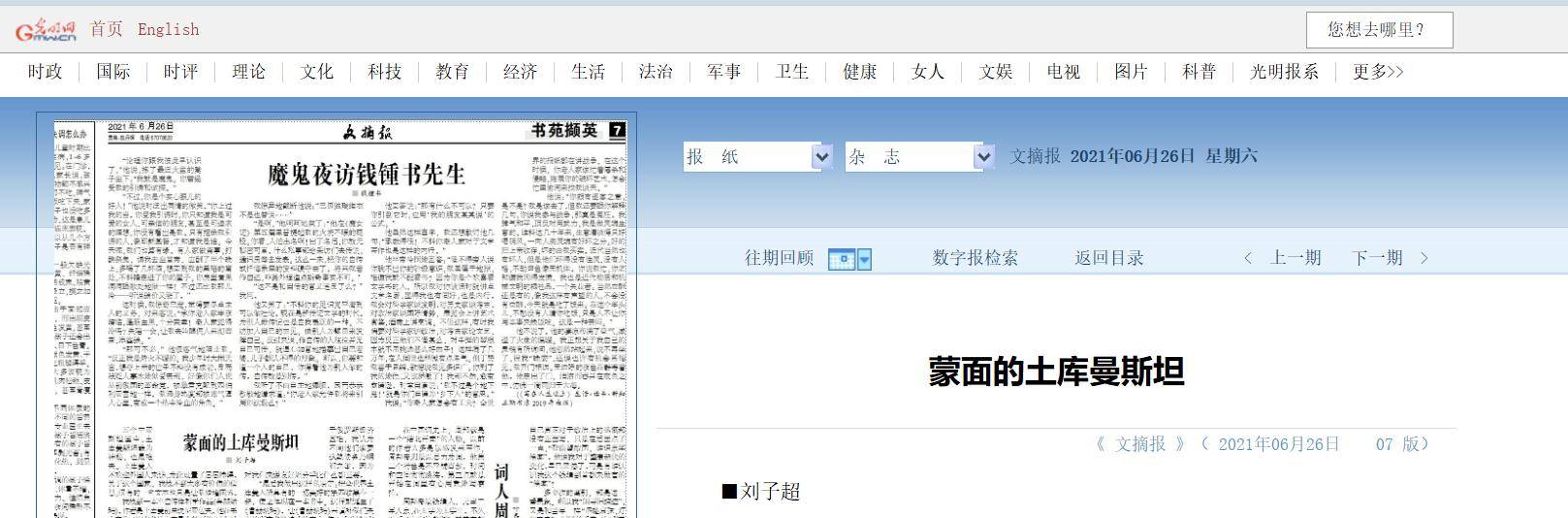This screenshot has width=1568, height=518.
Task: Click 返回目录 to return to contents
Action: coord(1108,258)
